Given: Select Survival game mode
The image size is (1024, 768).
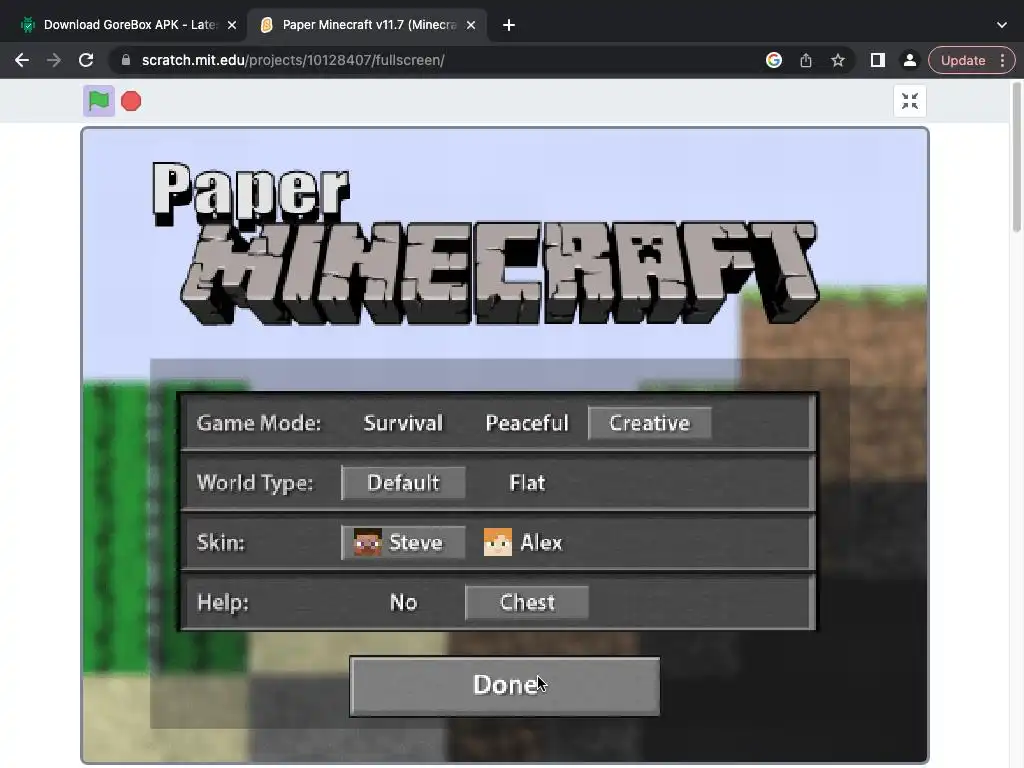Looking at the screenshot, I should pos(403,423).
